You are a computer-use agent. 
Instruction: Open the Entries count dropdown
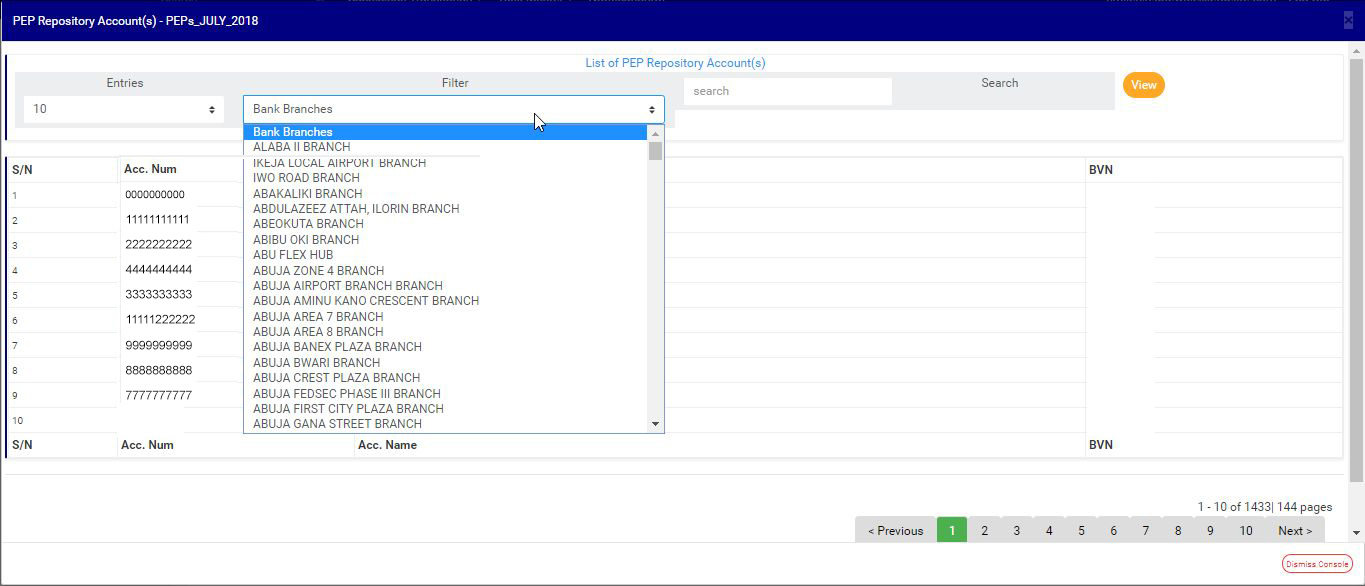[124, 109]
